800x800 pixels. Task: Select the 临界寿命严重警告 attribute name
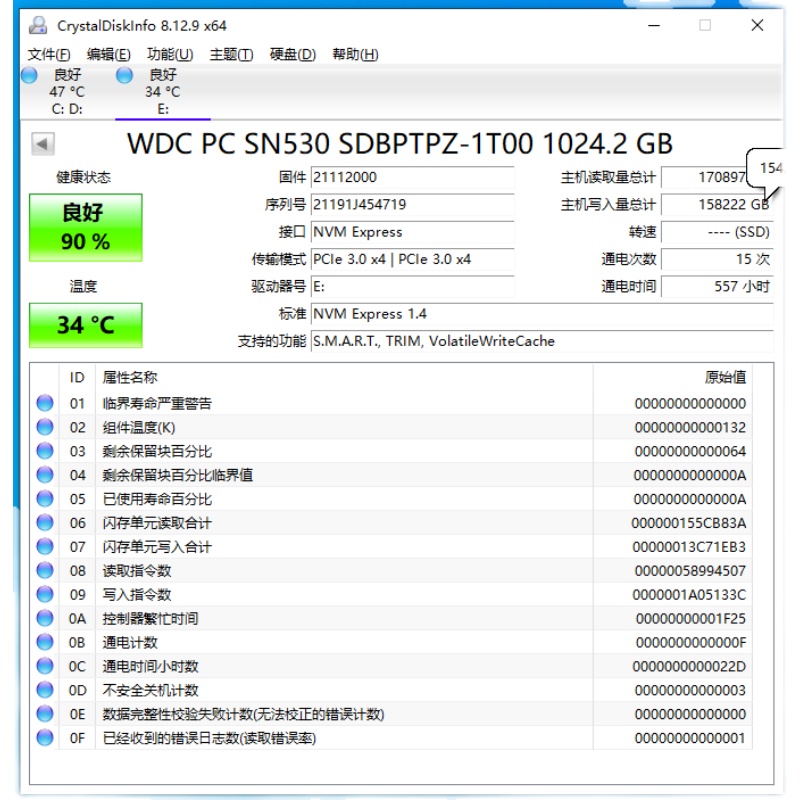click(157, 404)
